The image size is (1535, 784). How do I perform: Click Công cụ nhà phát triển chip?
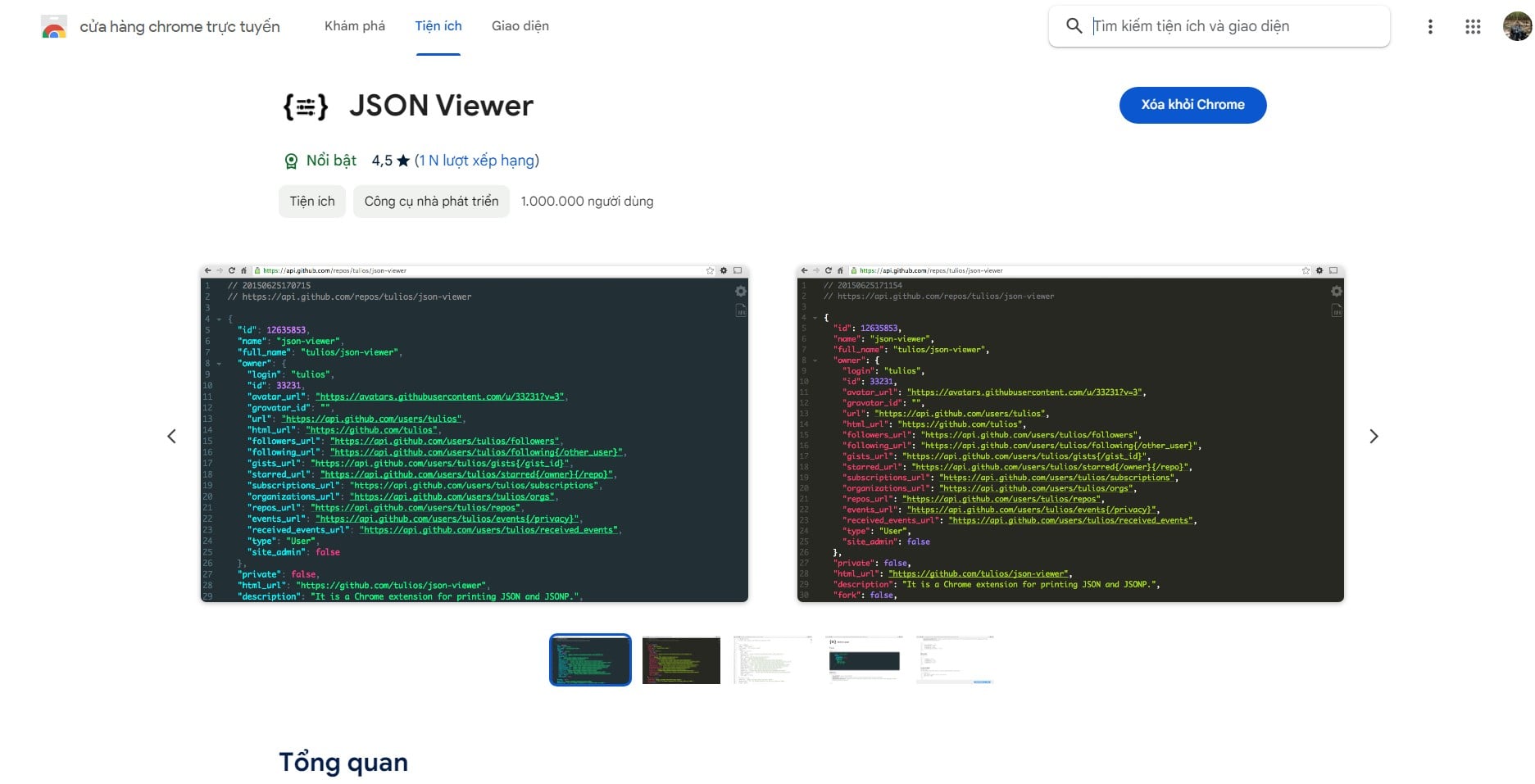(431, 202)
